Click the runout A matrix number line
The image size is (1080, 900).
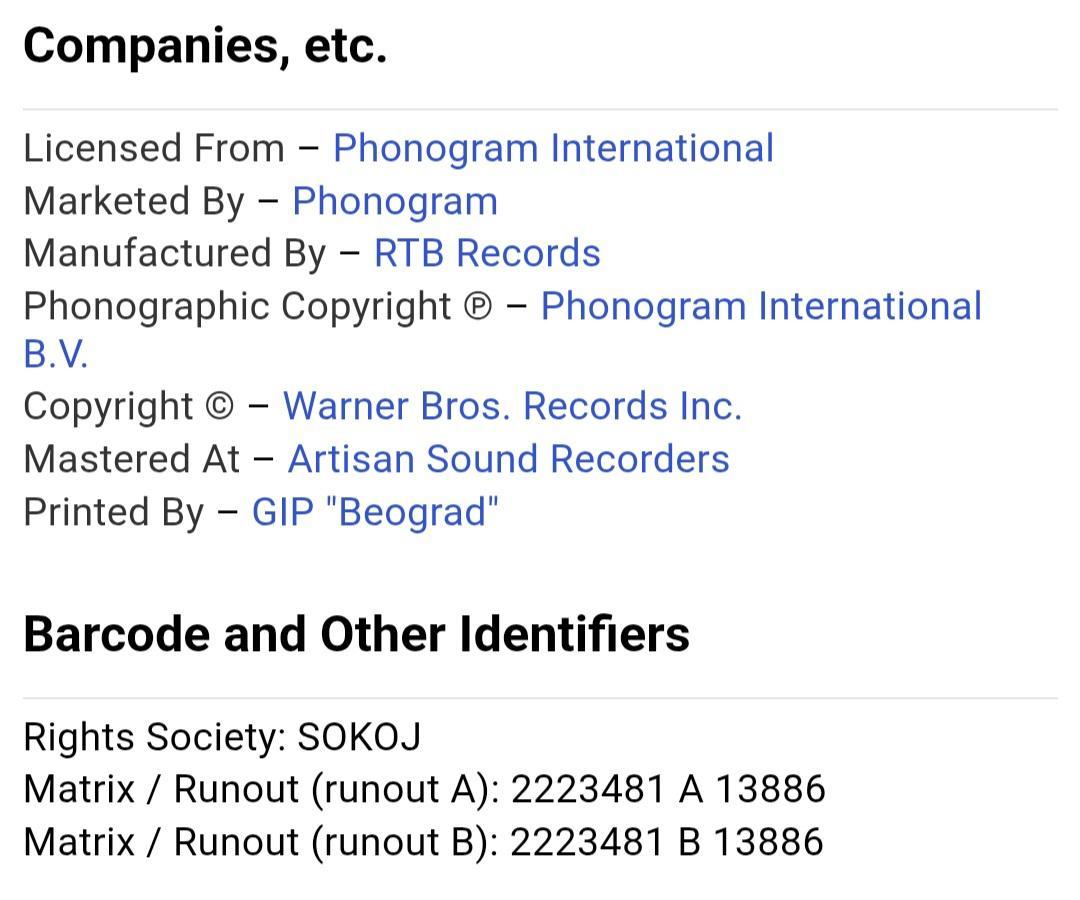(x=424, y=788)
